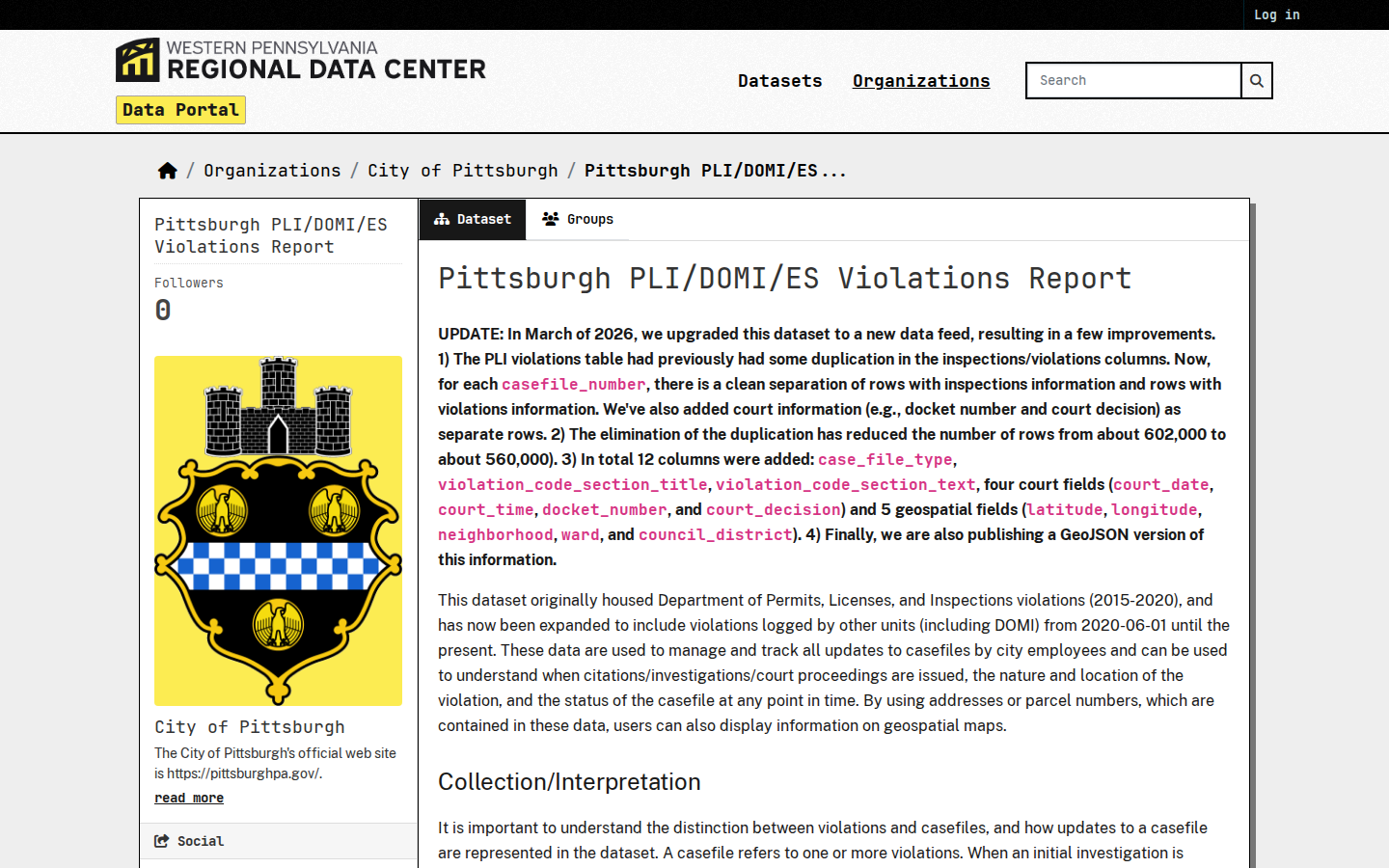
Task: Click the followers count 0
Action: 163,310
